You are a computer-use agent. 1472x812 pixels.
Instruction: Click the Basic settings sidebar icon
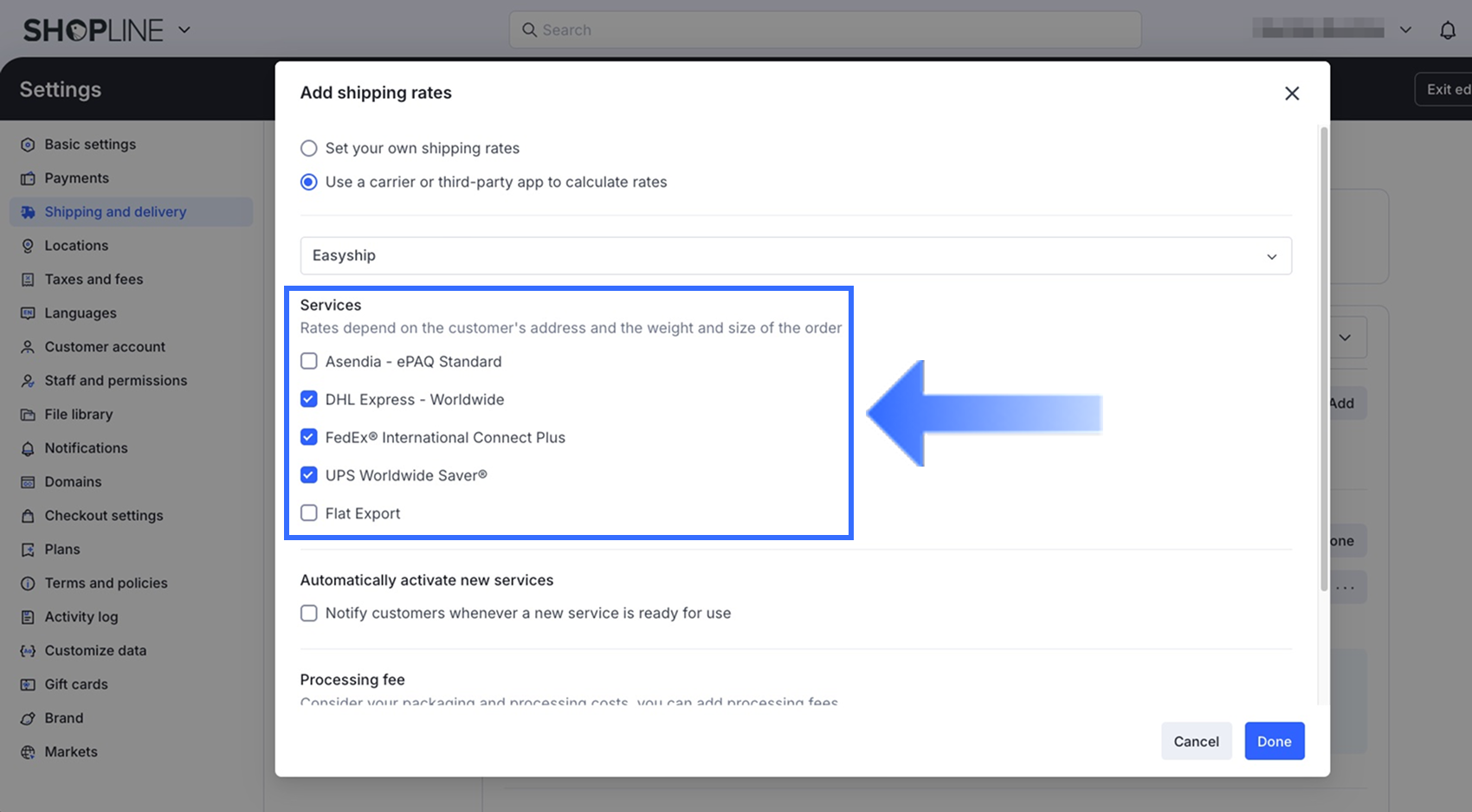click(x=28, y=145)
